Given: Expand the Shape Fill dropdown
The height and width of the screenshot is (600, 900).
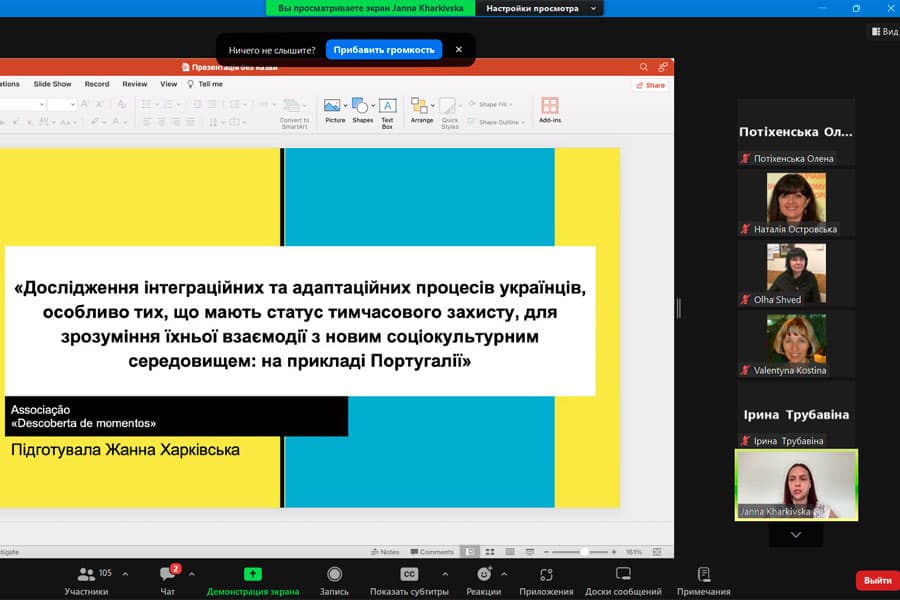Looking at the screenshot, I should click(512, 102).
